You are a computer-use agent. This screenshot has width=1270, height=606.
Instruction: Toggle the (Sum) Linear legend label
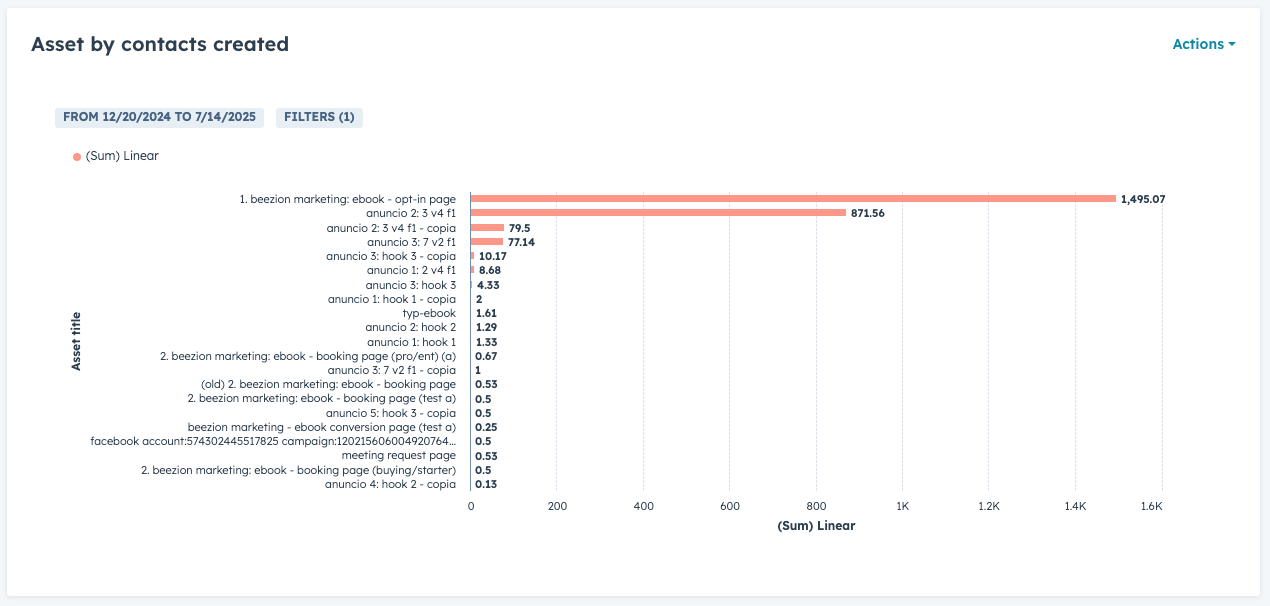[122, 156]
